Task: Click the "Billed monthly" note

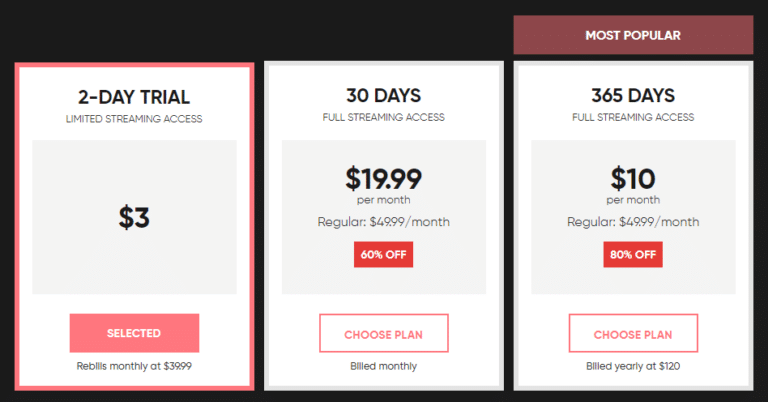Action: click(x=383, y=366)
